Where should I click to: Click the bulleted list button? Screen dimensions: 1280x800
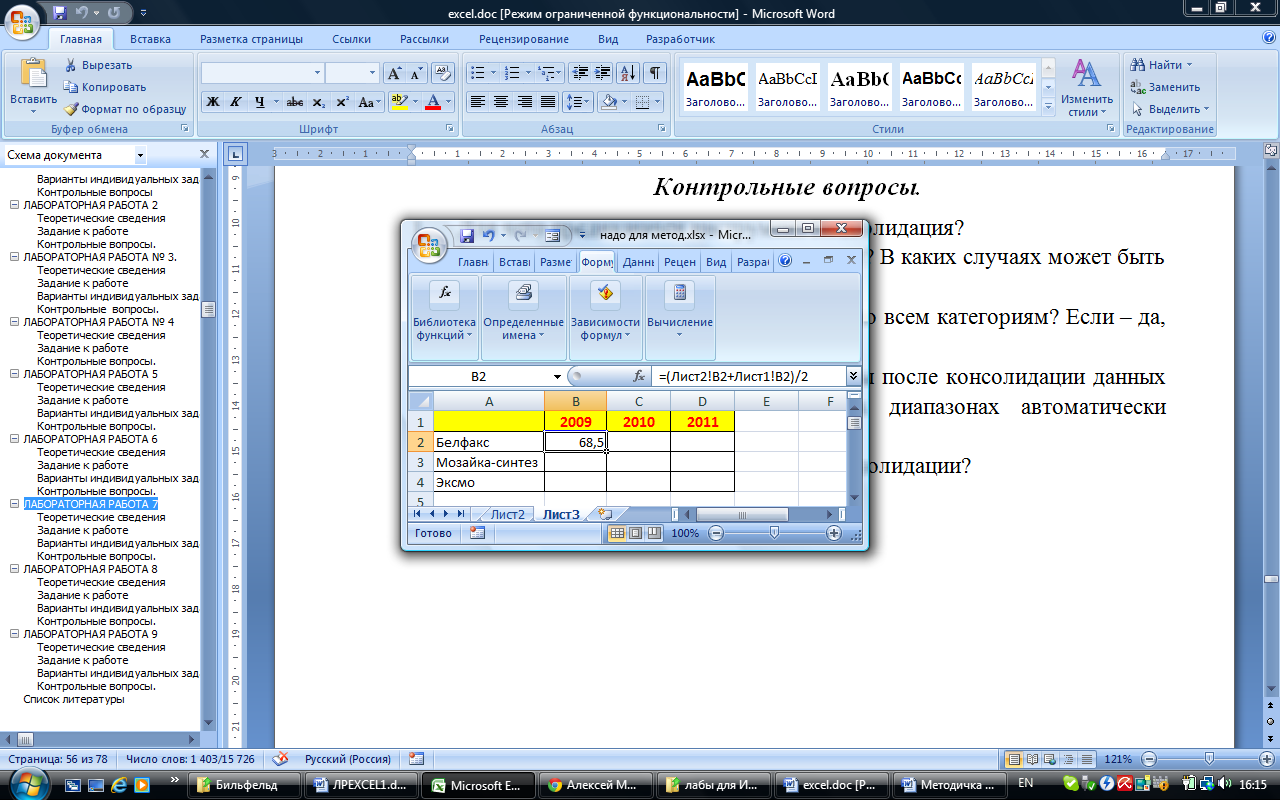point(477,73)
